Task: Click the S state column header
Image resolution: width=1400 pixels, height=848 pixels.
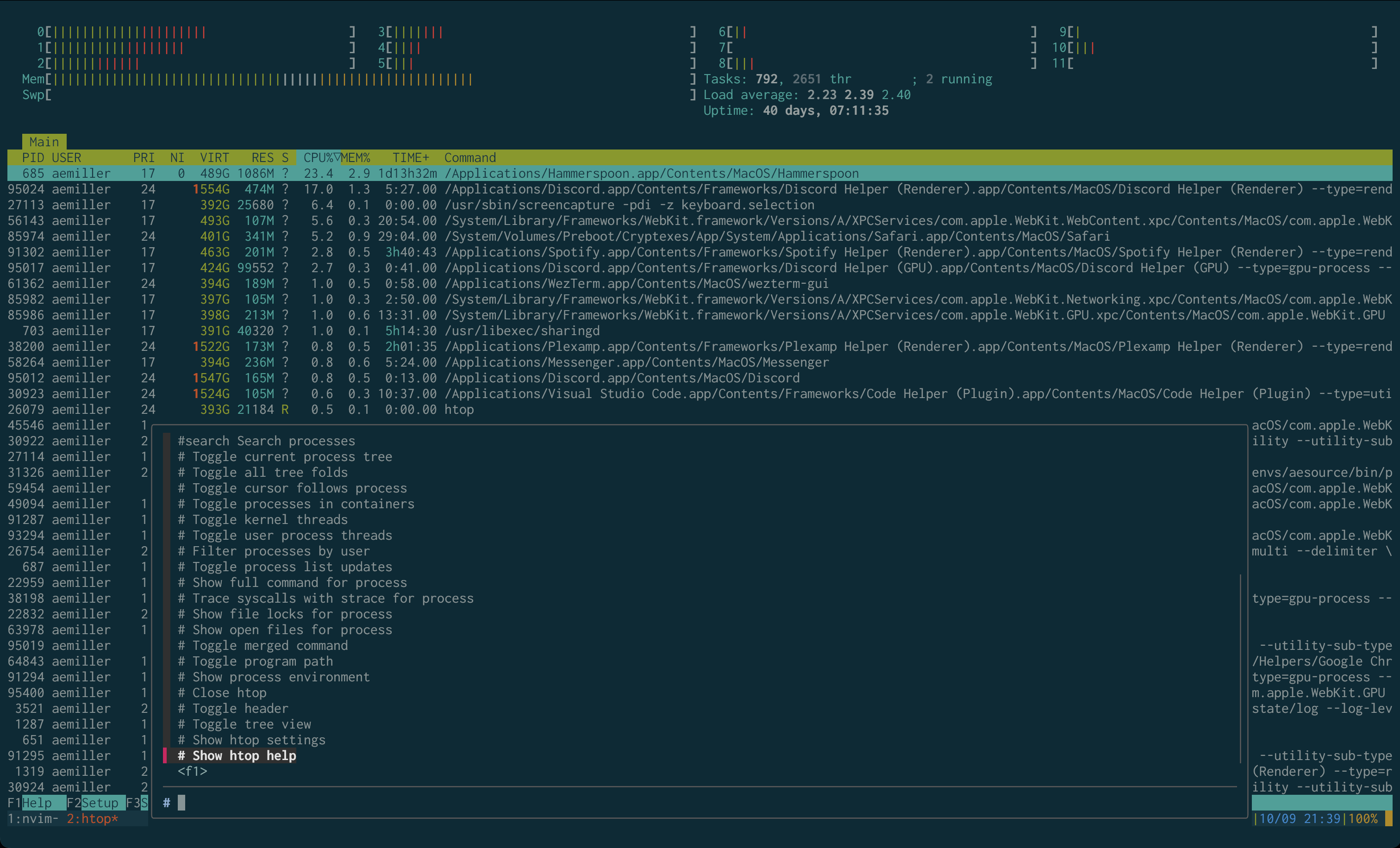Action: [x=285, y=157]
